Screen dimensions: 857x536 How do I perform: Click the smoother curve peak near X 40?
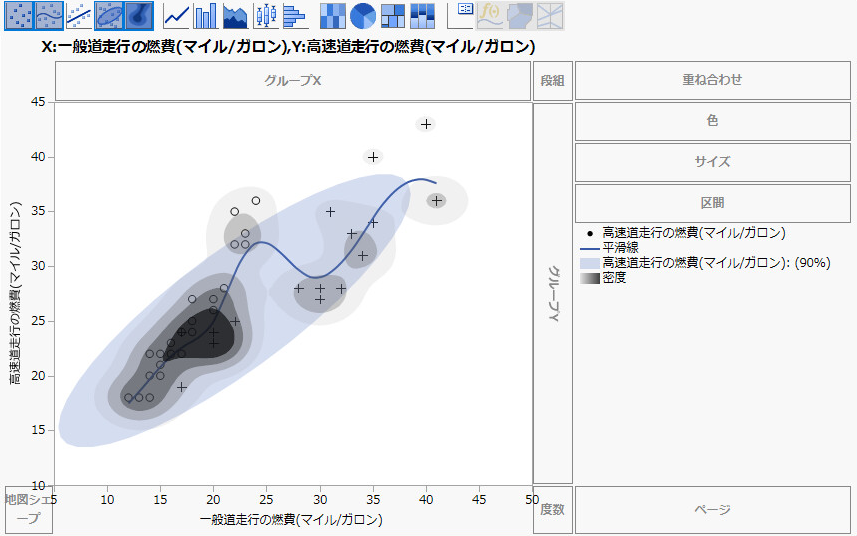[x=420, y=179]
